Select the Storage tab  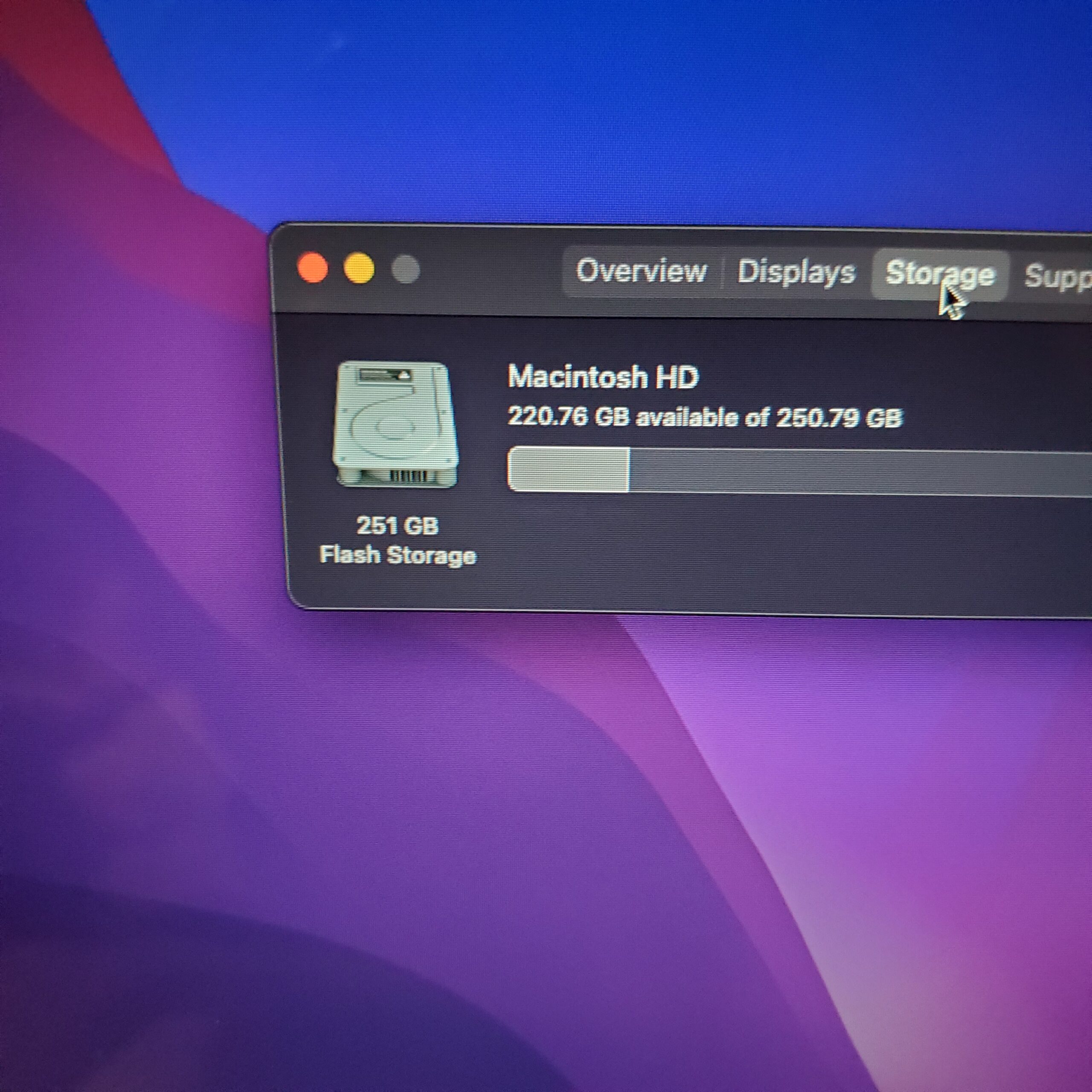click(x=940, y=275)
